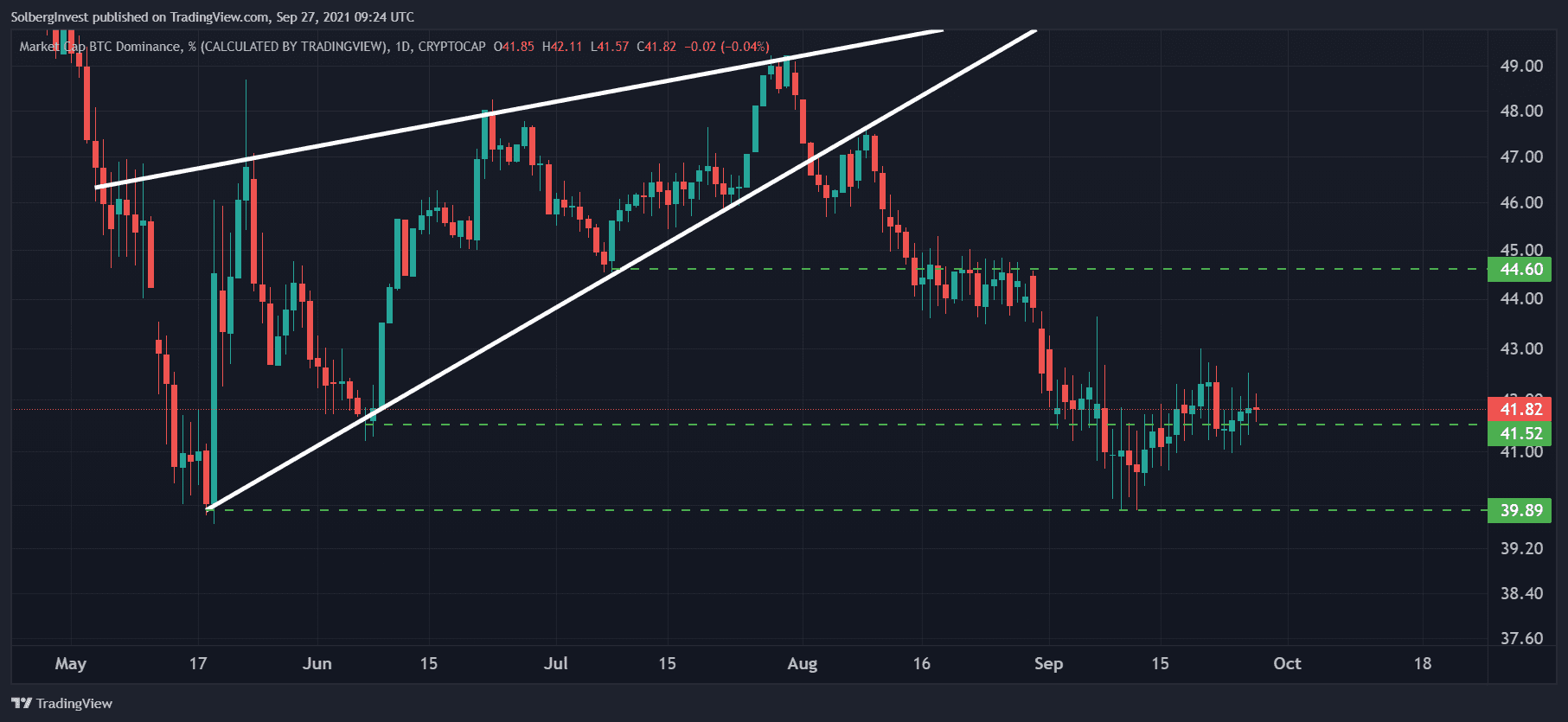
Task: Click the 47.00 price axis value
Action: [1521, 157]
